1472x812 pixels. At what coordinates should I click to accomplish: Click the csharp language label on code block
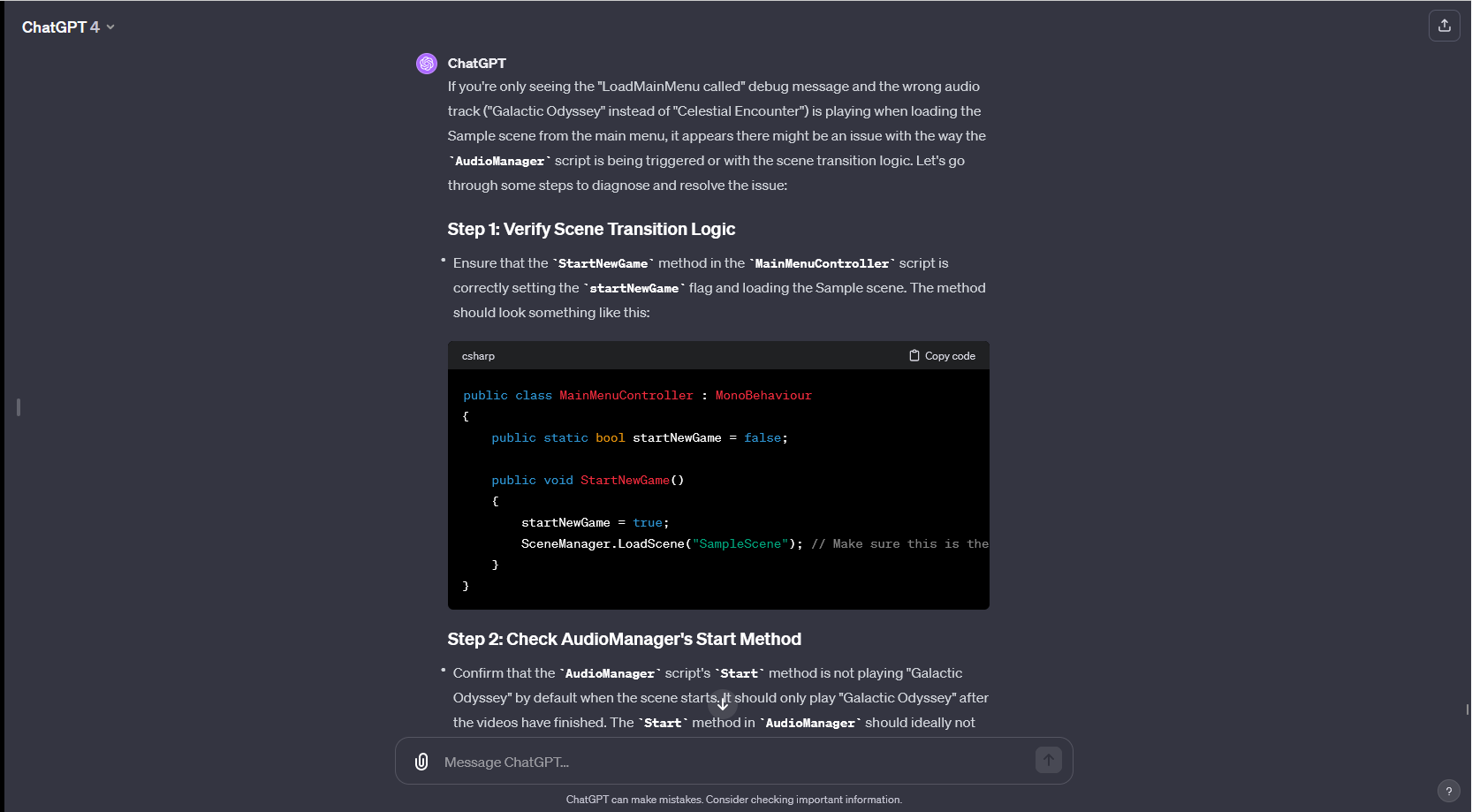pyautogui.click(x=478, y=356)
